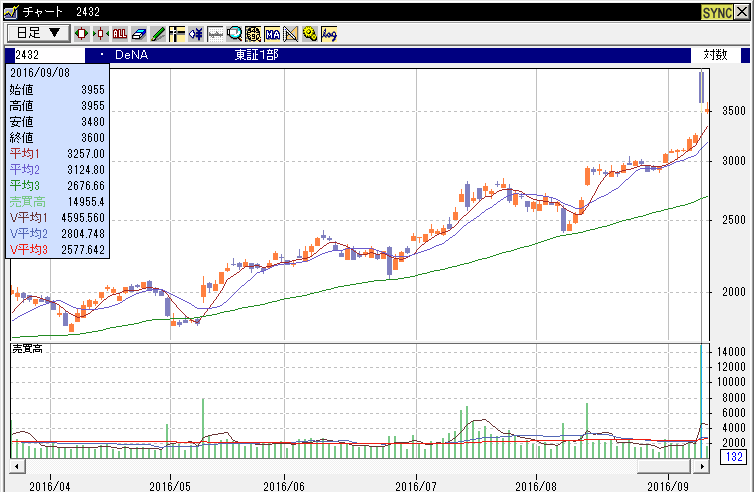Toggle the SYNC button in title bar
The height and width of the screenshot is (492, 754).
[716, 11]
